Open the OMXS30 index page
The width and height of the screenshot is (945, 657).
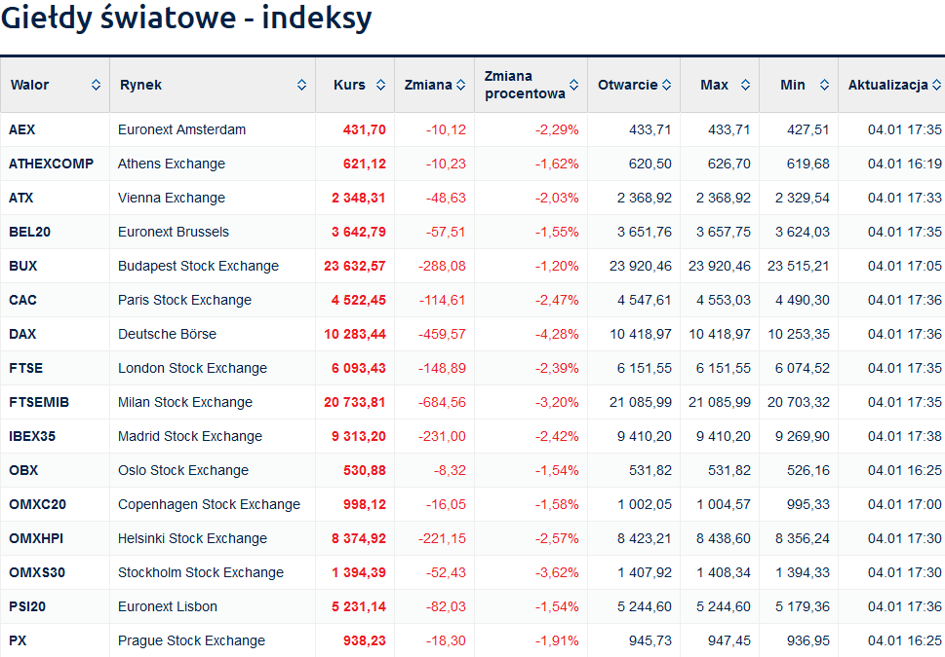[34, 572]
